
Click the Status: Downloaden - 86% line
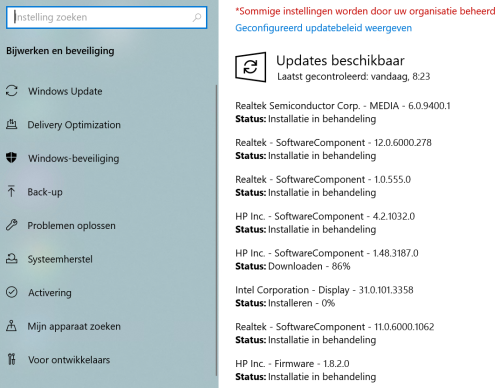[293, 266]
